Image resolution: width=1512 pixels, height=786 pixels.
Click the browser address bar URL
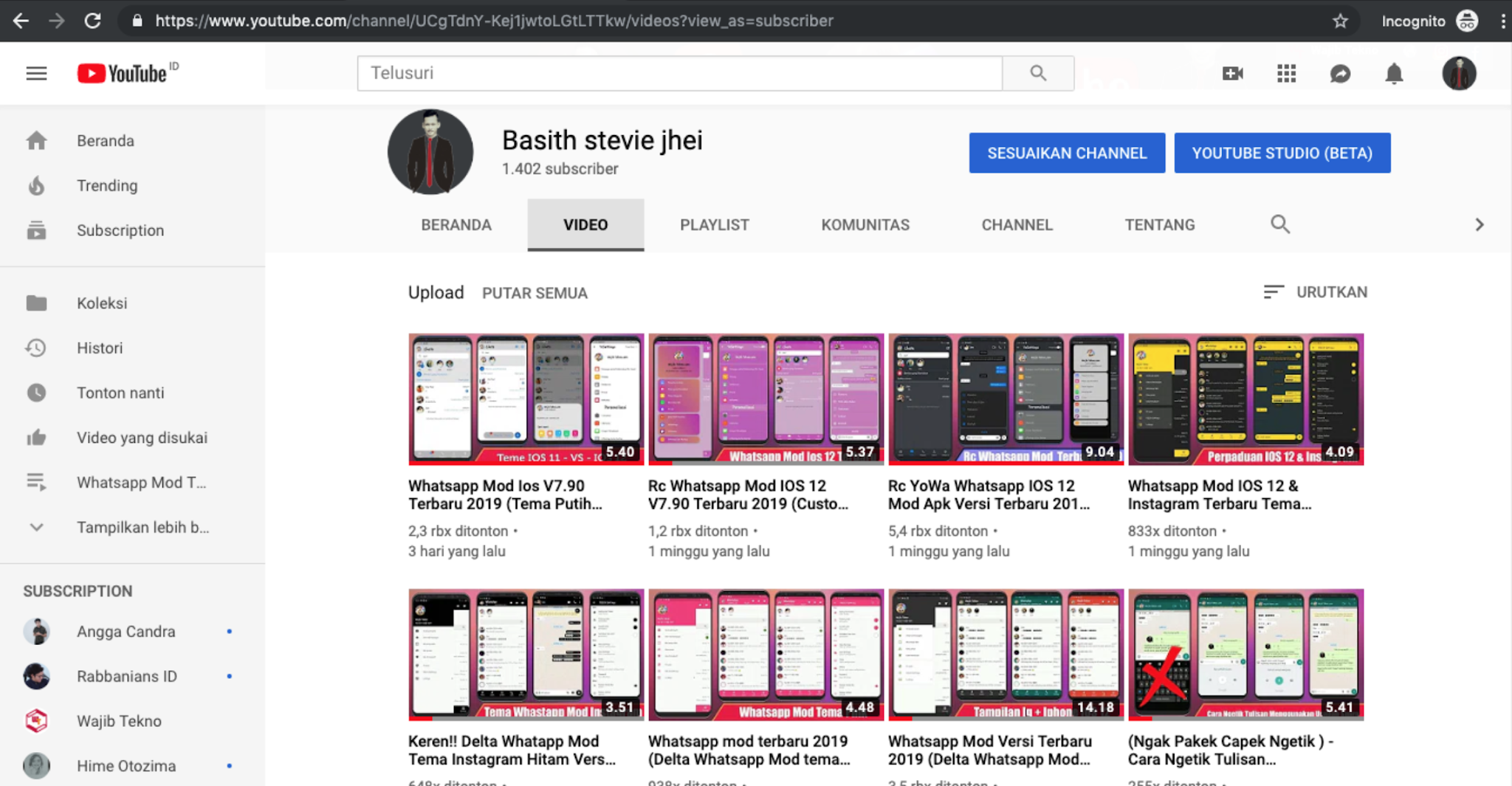coord(494,21)
